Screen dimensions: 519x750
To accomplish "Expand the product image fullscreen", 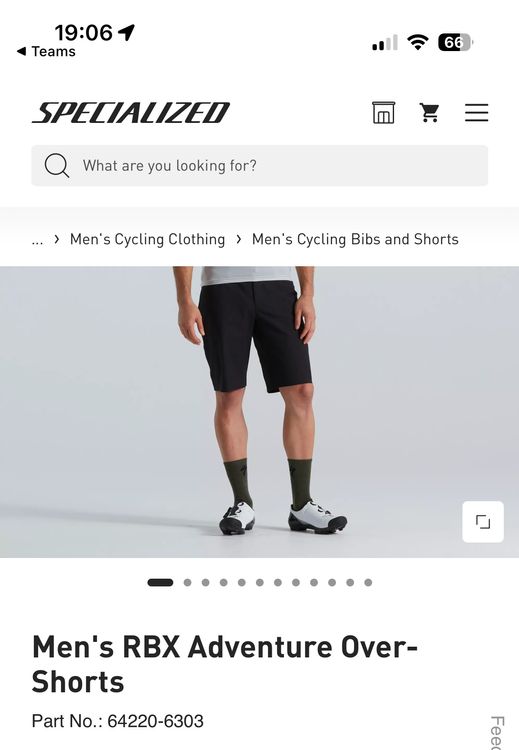I will (483, 521).
